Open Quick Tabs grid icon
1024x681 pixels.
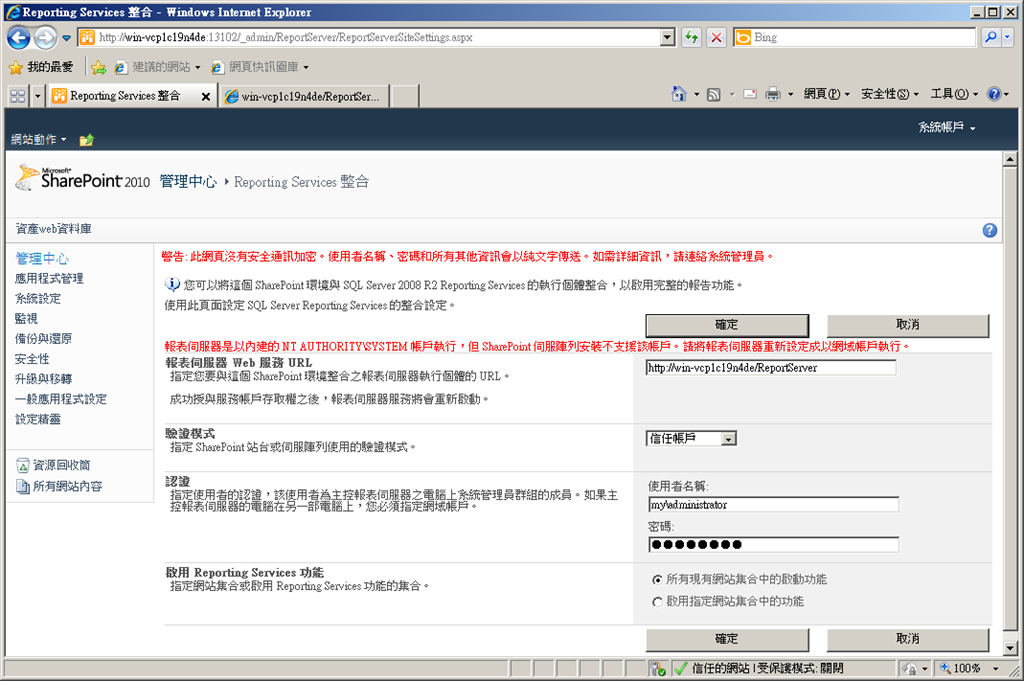18,96
